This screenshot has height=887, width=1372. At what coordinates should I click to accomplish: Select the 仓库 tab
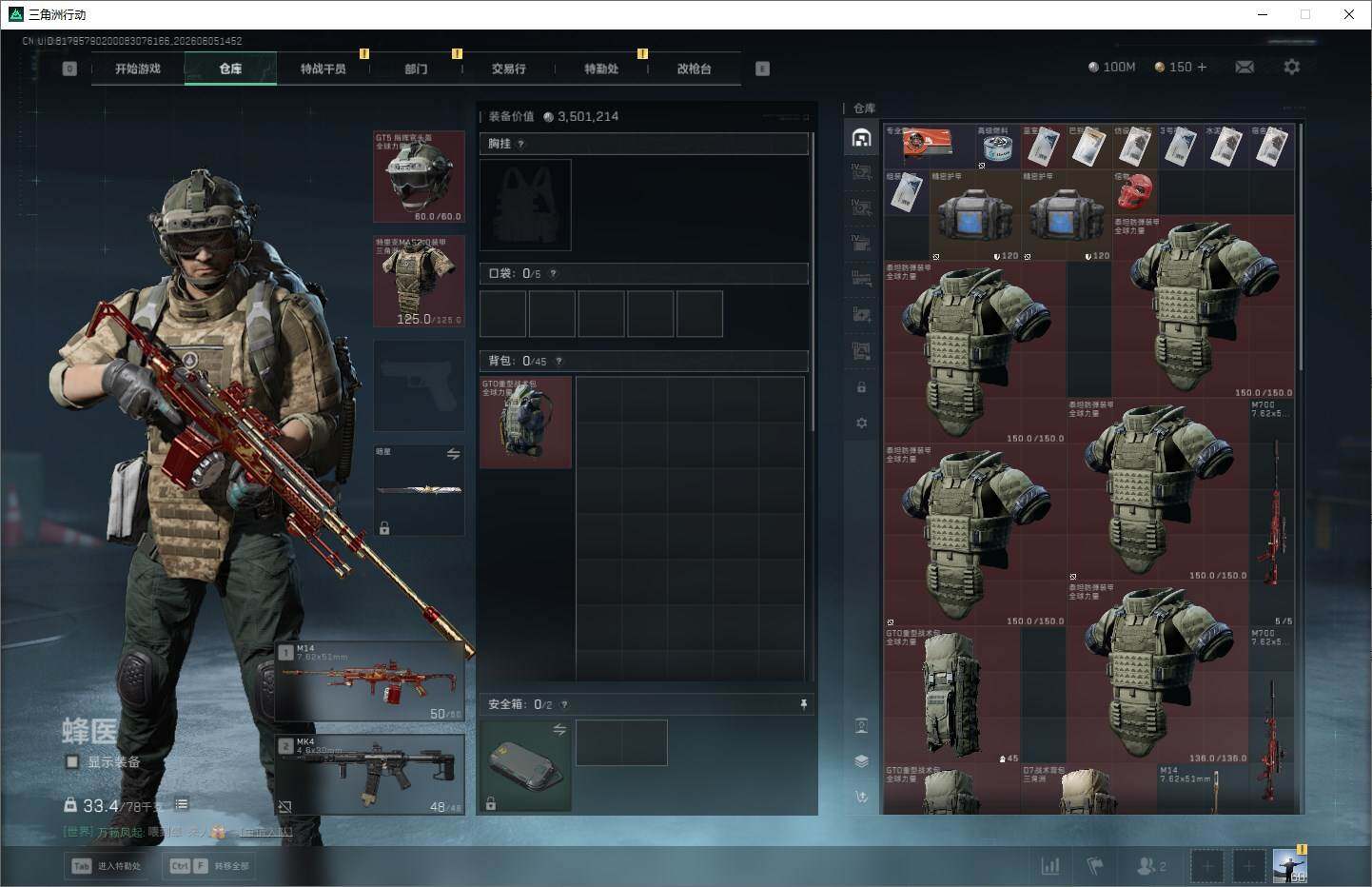pyautogui.click(x=230, y=69)
